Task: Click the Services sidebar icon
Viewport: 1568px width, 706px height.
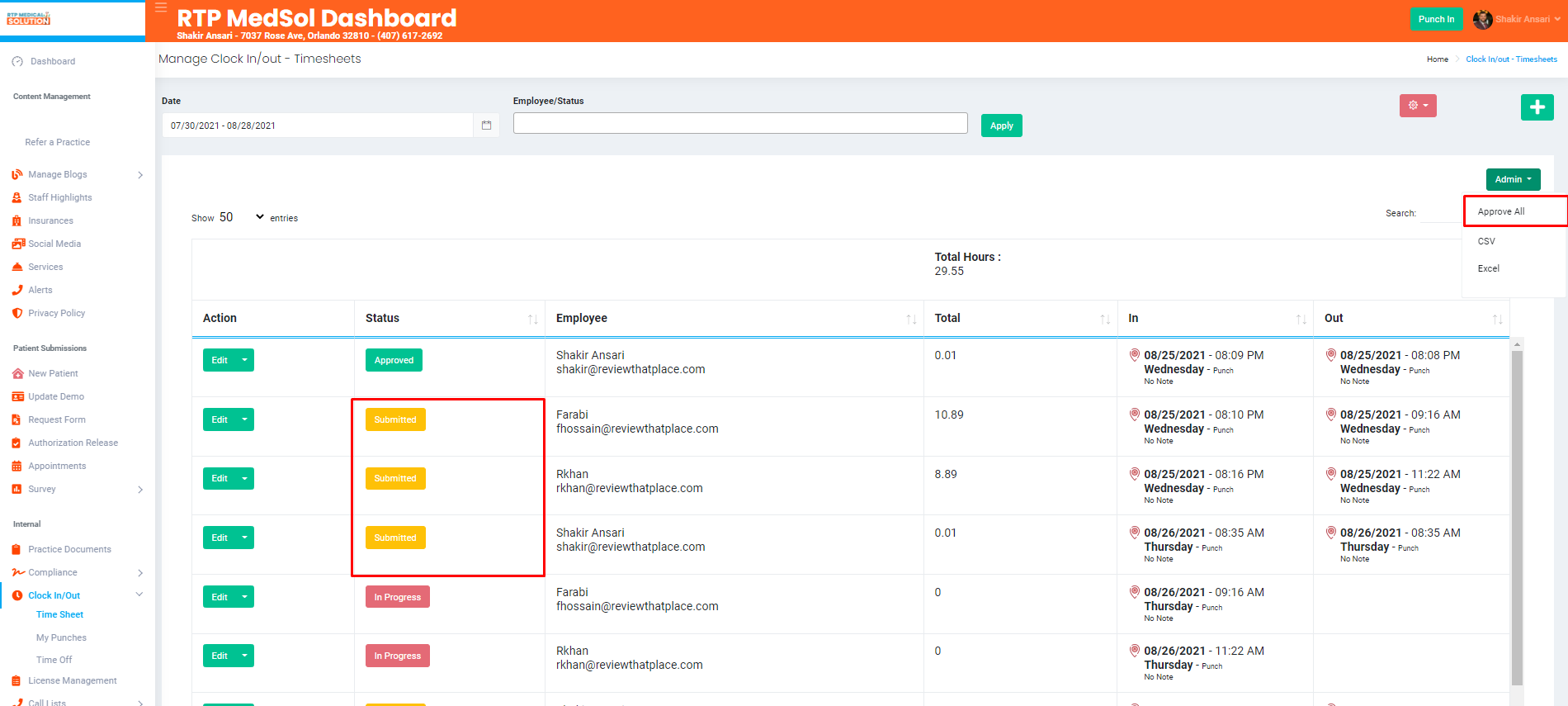Action: point(17,267)
